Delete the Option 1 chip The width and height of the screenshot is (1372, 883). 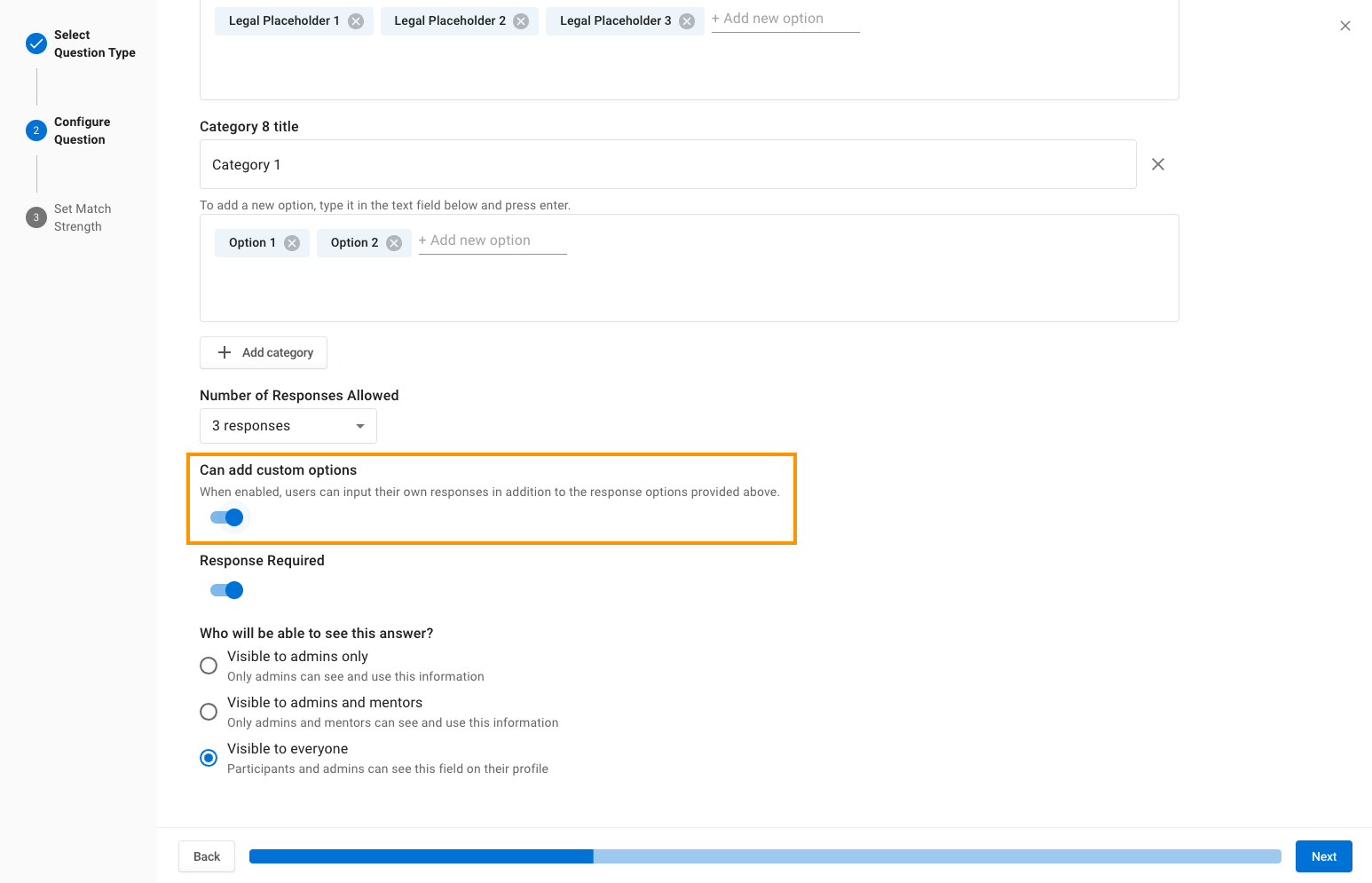pyautogui.click(x=292, y=243)
